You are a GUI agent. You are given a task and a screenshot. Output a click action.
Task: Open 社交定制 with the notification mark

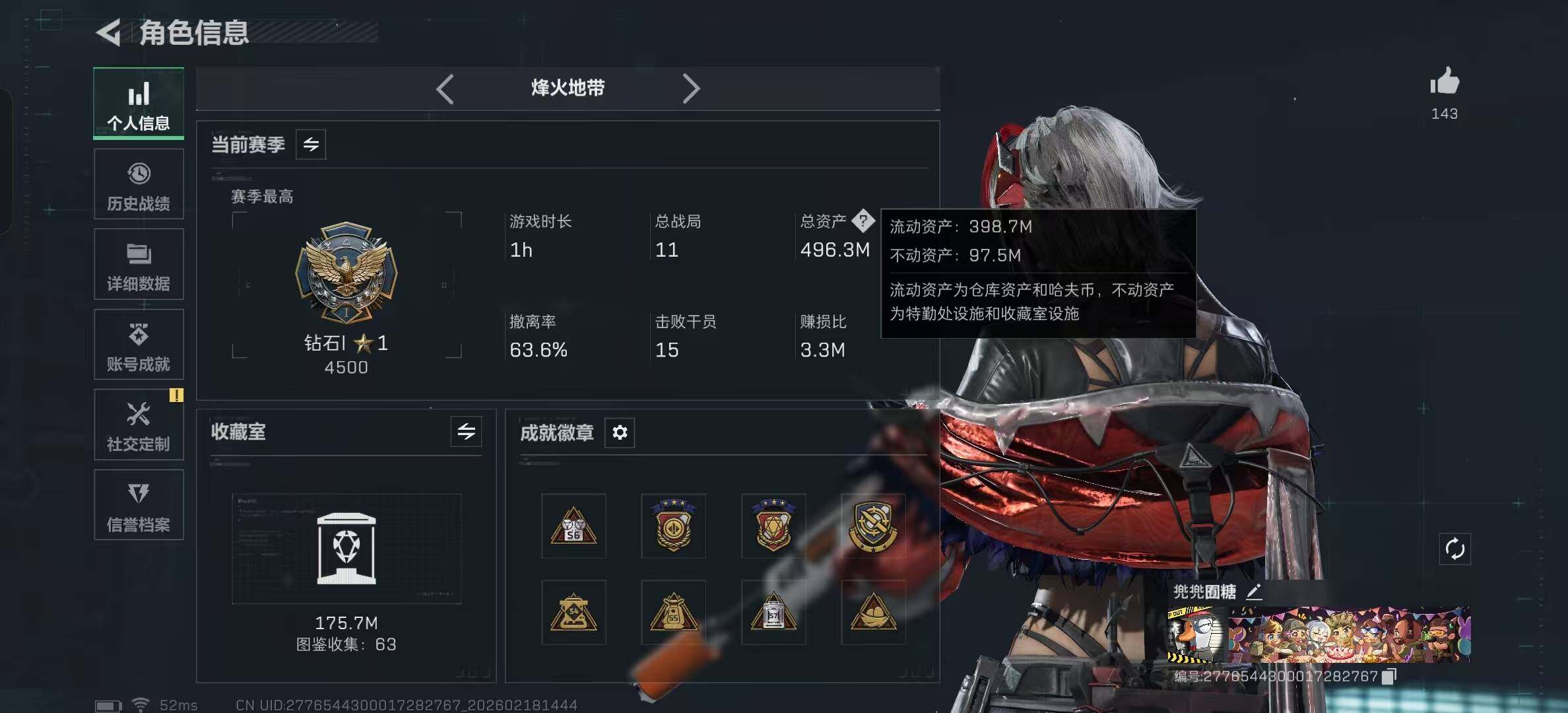139,424
